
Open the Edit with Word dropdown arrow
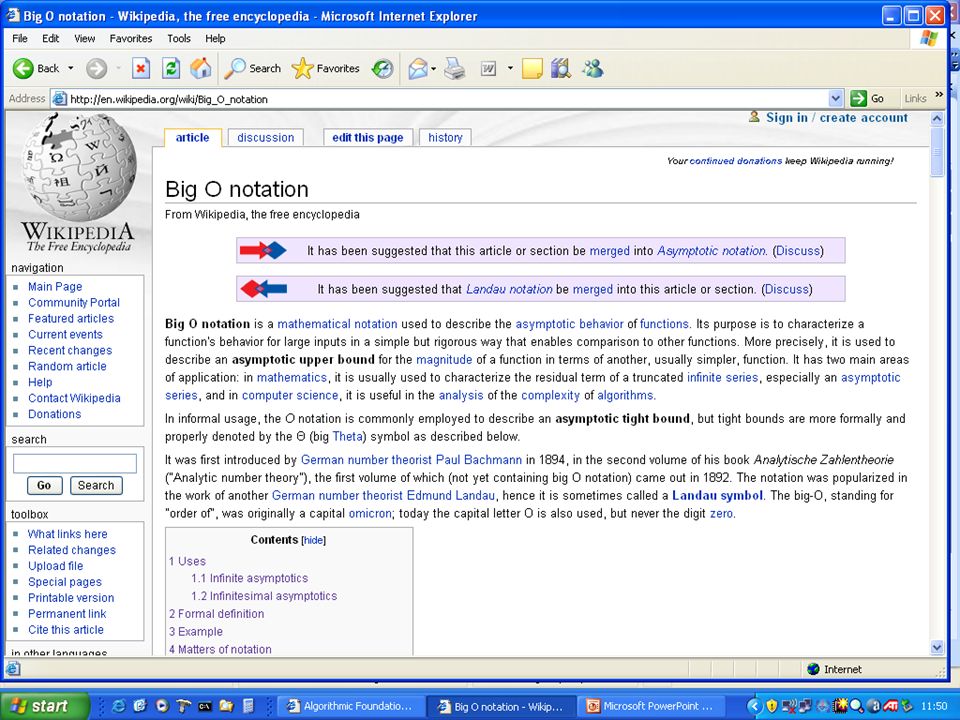click(510, 69)
